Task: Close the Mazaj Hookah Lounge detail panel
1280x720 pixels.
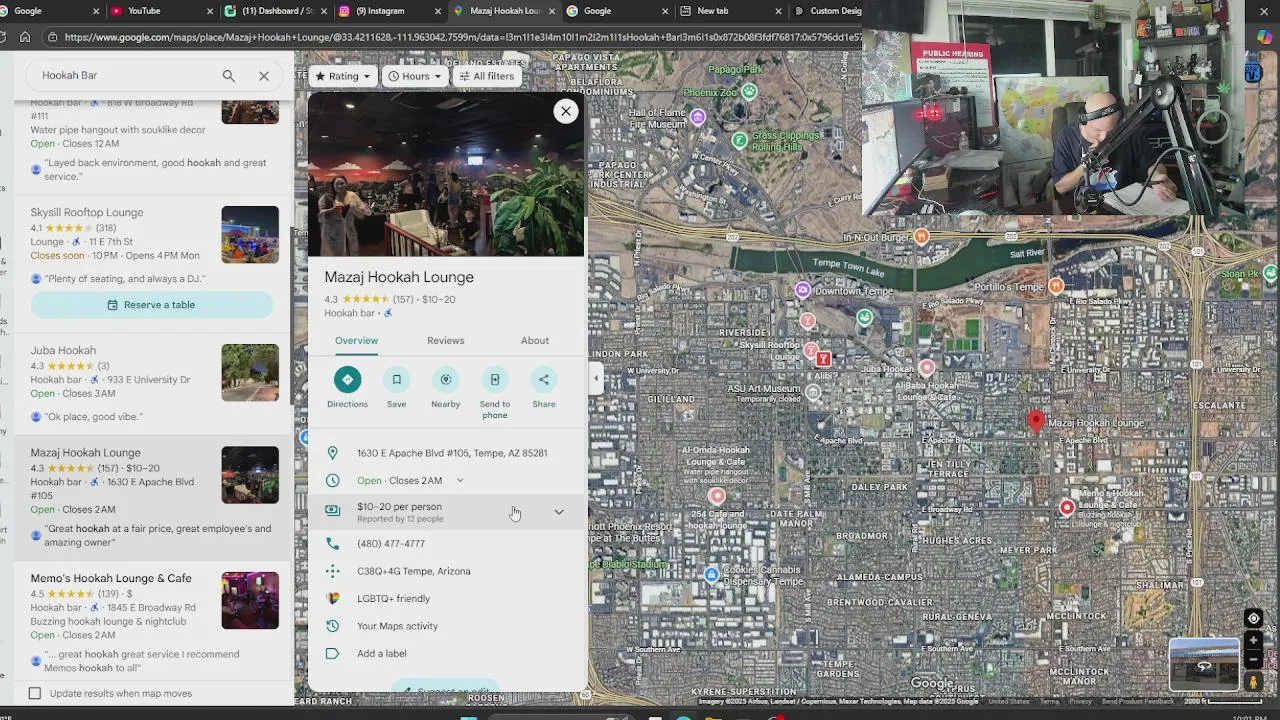Action: (566, 111)
